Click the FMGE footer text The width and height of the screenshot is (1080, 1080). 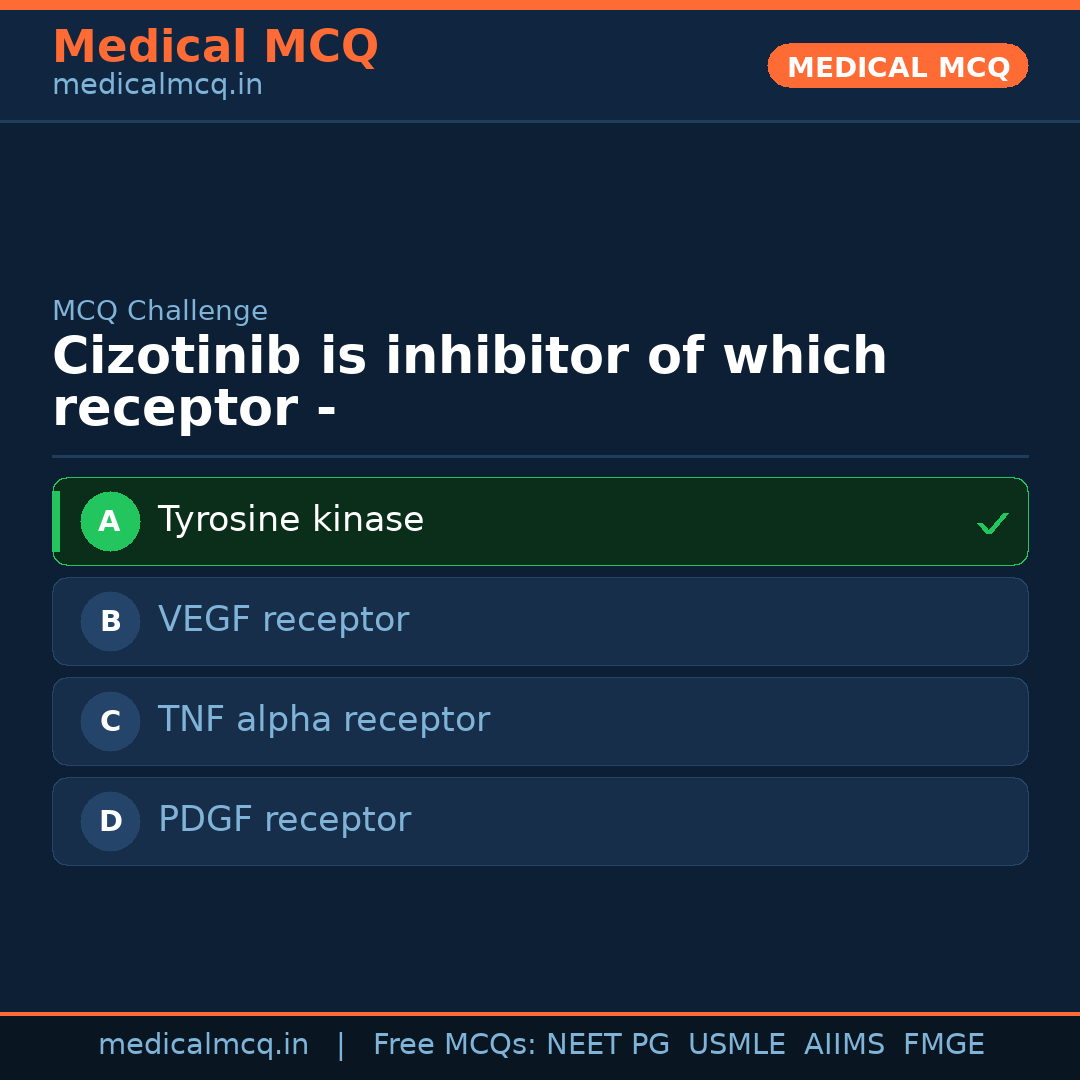click(944, 1045)
